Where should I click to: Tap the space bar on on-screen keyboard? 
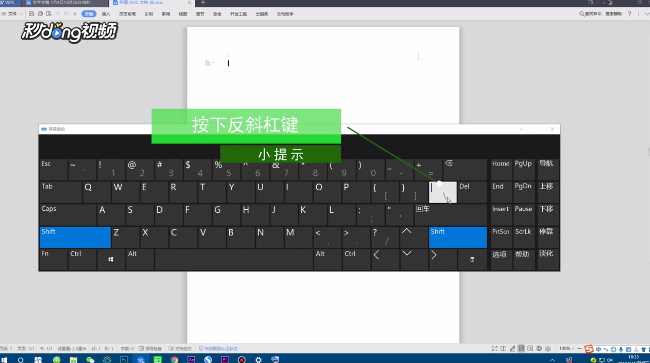pyautogui.click(x=234, y=260)
